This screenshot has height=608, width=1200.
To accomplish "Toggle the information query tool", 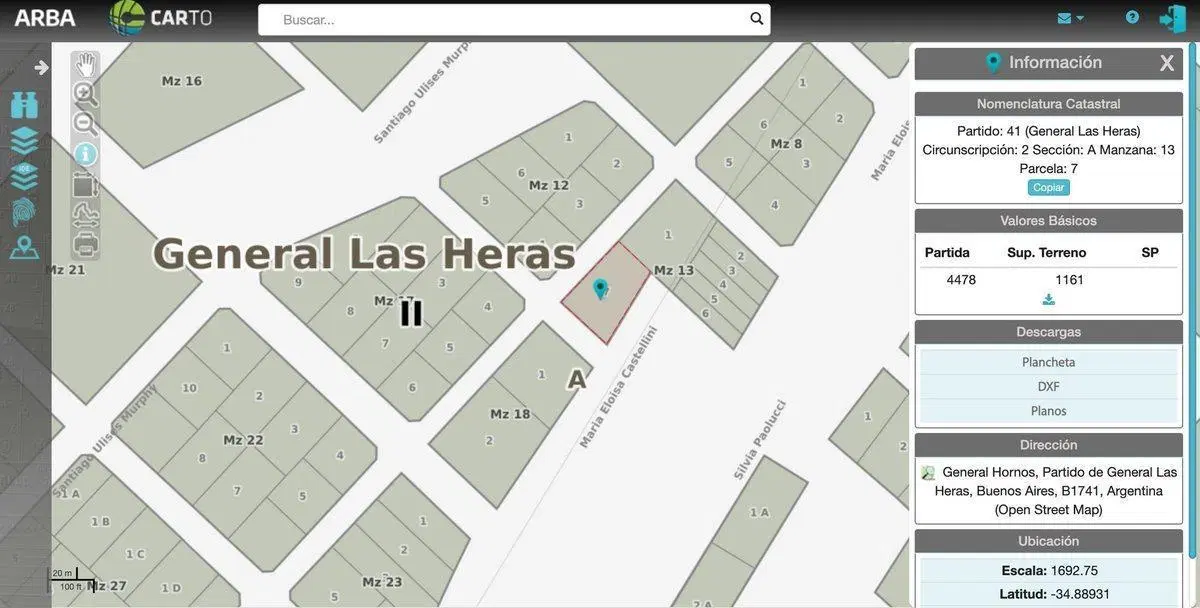I will point(86,154).
